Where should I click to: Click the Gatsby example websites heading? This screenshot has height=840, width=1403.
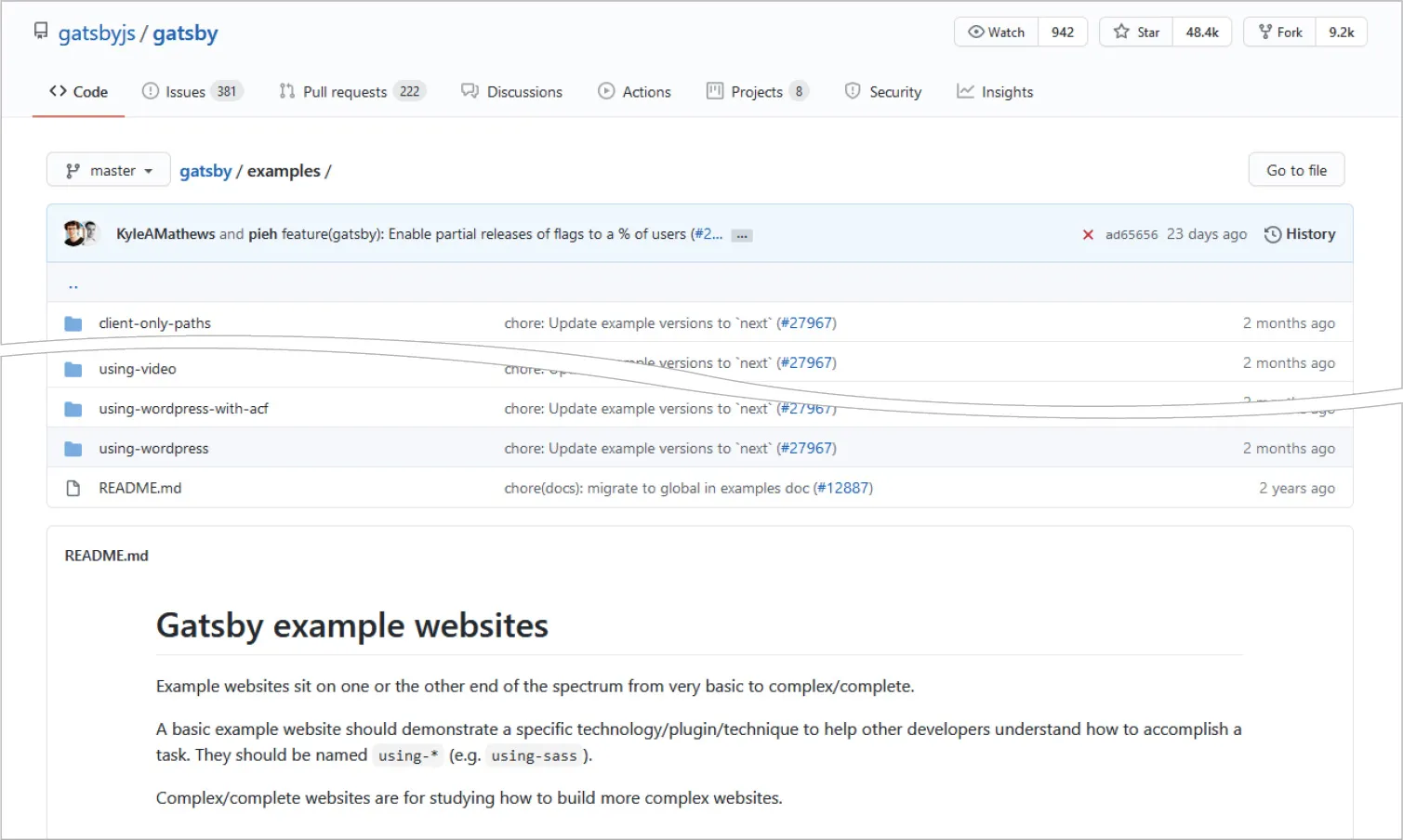(352, 625)
